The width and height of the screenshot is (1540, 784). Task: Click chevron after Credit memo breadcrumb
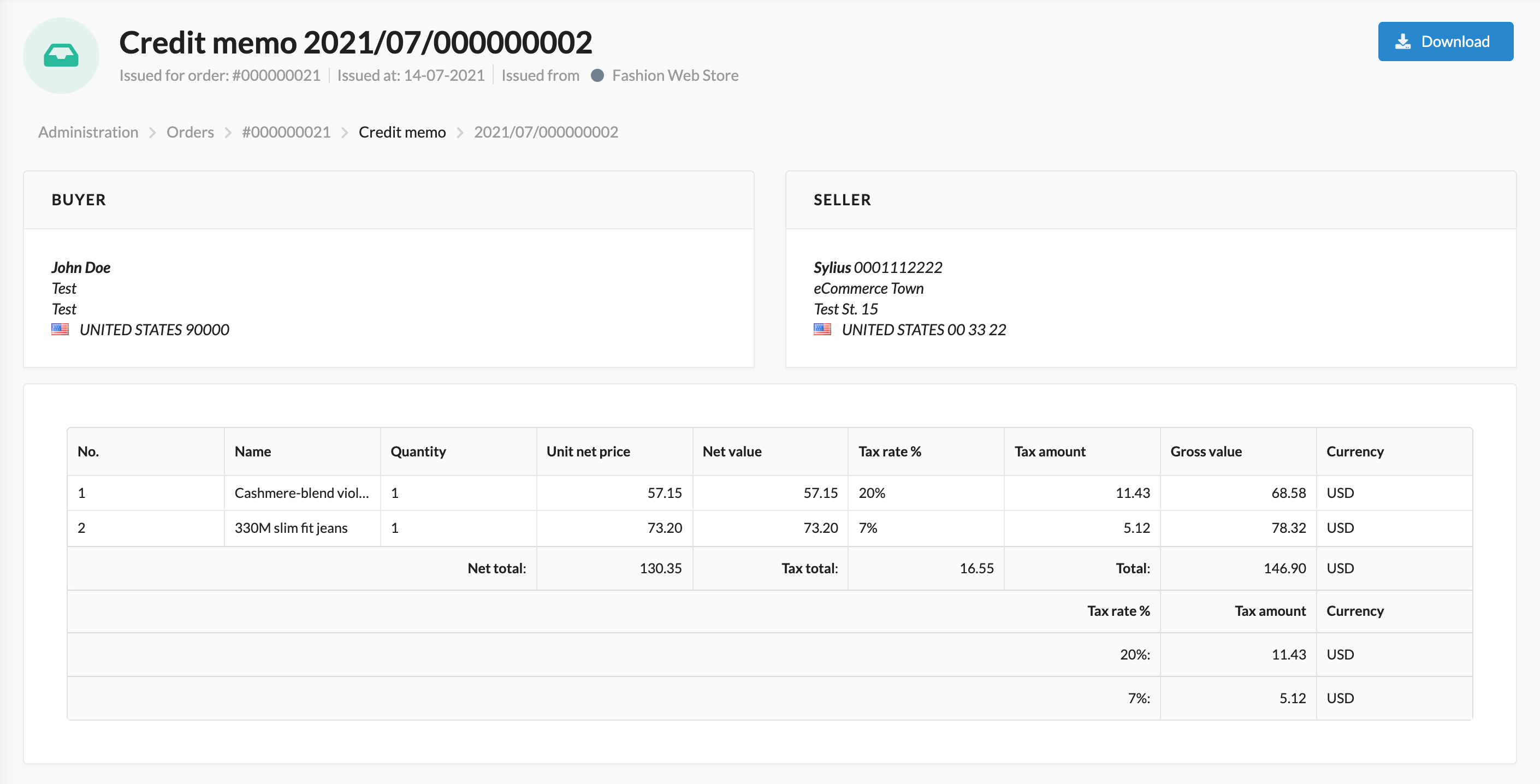[x=460, y=133]
